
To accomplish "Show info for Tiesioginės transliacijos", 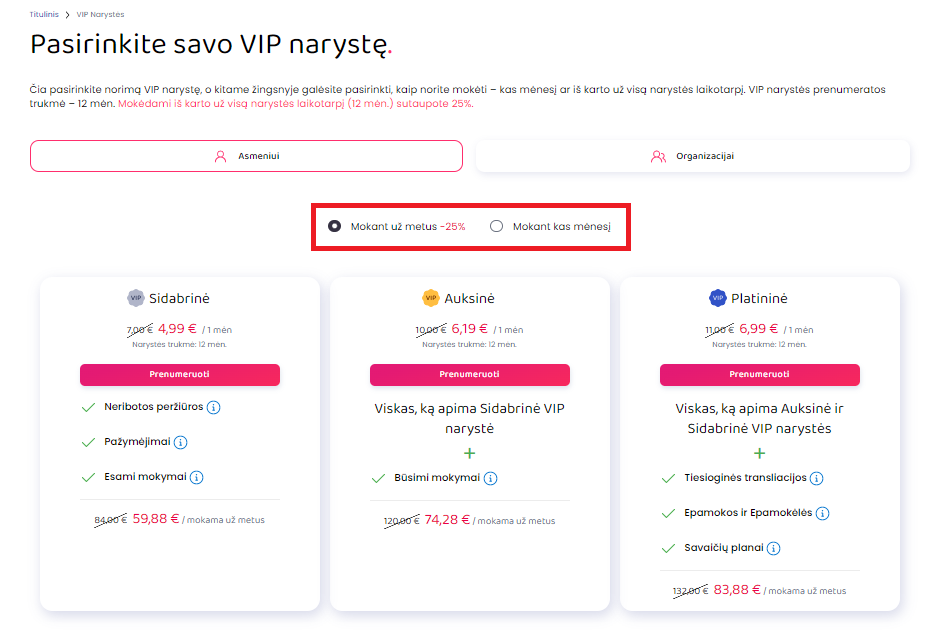I will (816, 478).
